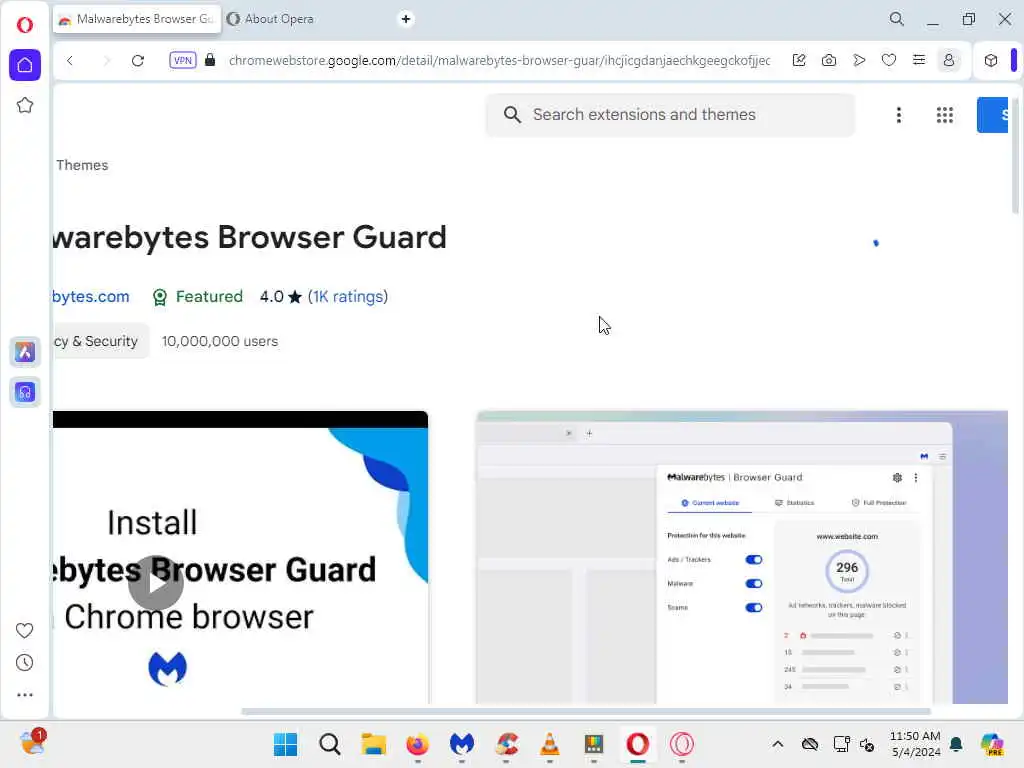Click the address bar URL
This screenshot has width=1024, height=768.
coord(500,60)
